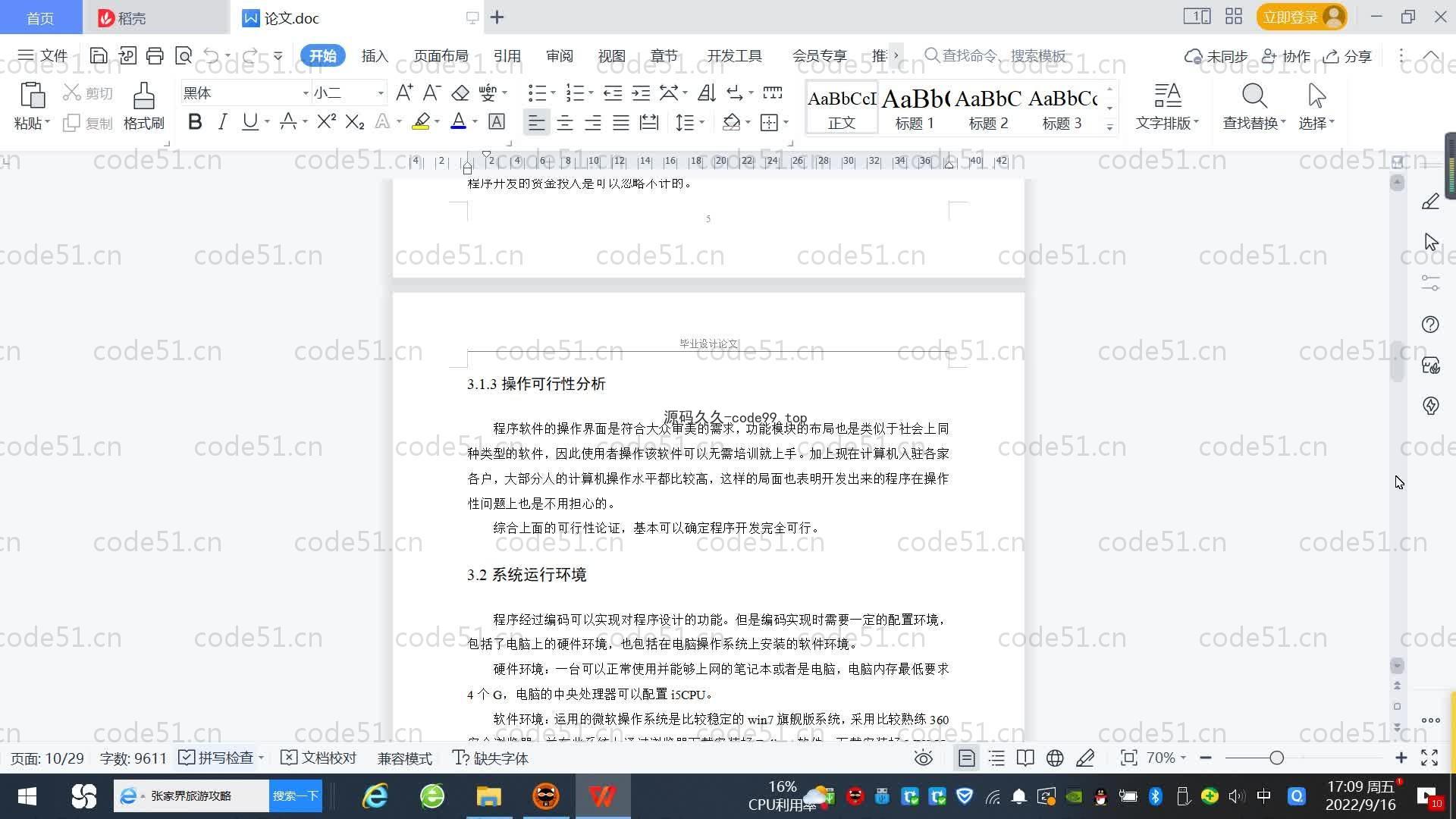1456x819 pixels.
Task: Click the Print icon in quick access bar
Action: coord(155,55)
